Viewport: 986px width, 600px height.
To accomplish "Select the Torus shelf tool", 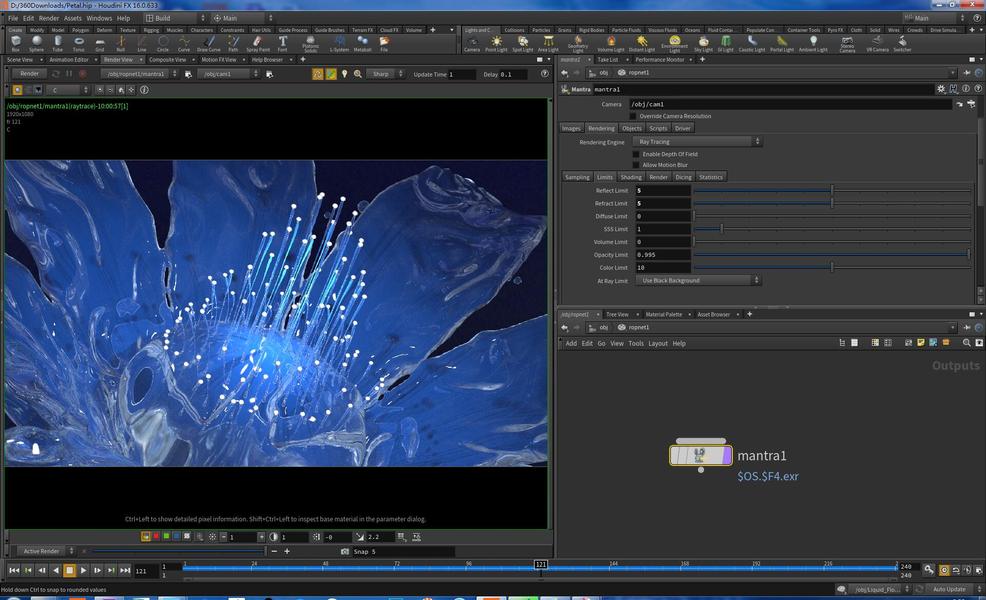I will (x=79, y=43).
